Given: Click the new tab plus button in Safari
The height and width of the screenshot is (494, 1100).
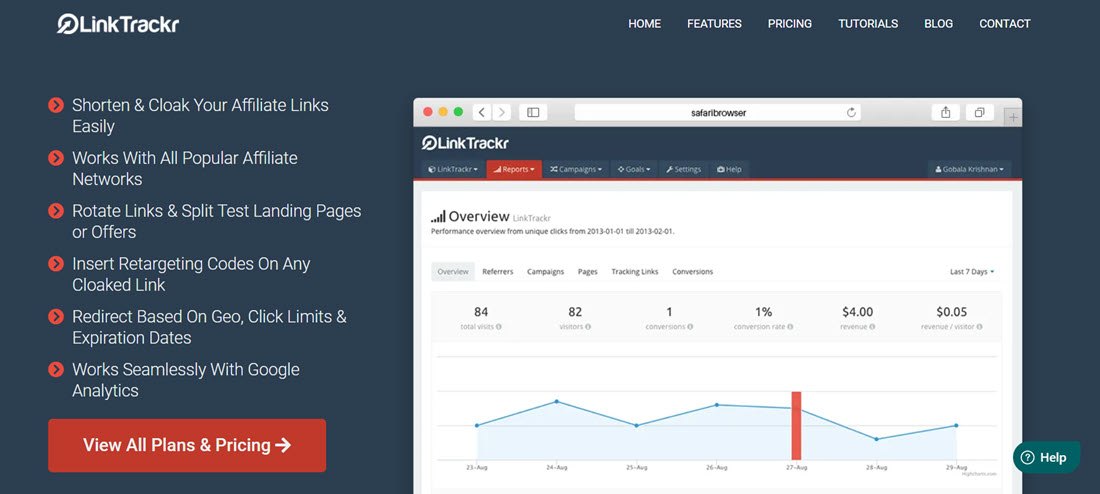Looking at the screenshot, I should pos(1013,118).
